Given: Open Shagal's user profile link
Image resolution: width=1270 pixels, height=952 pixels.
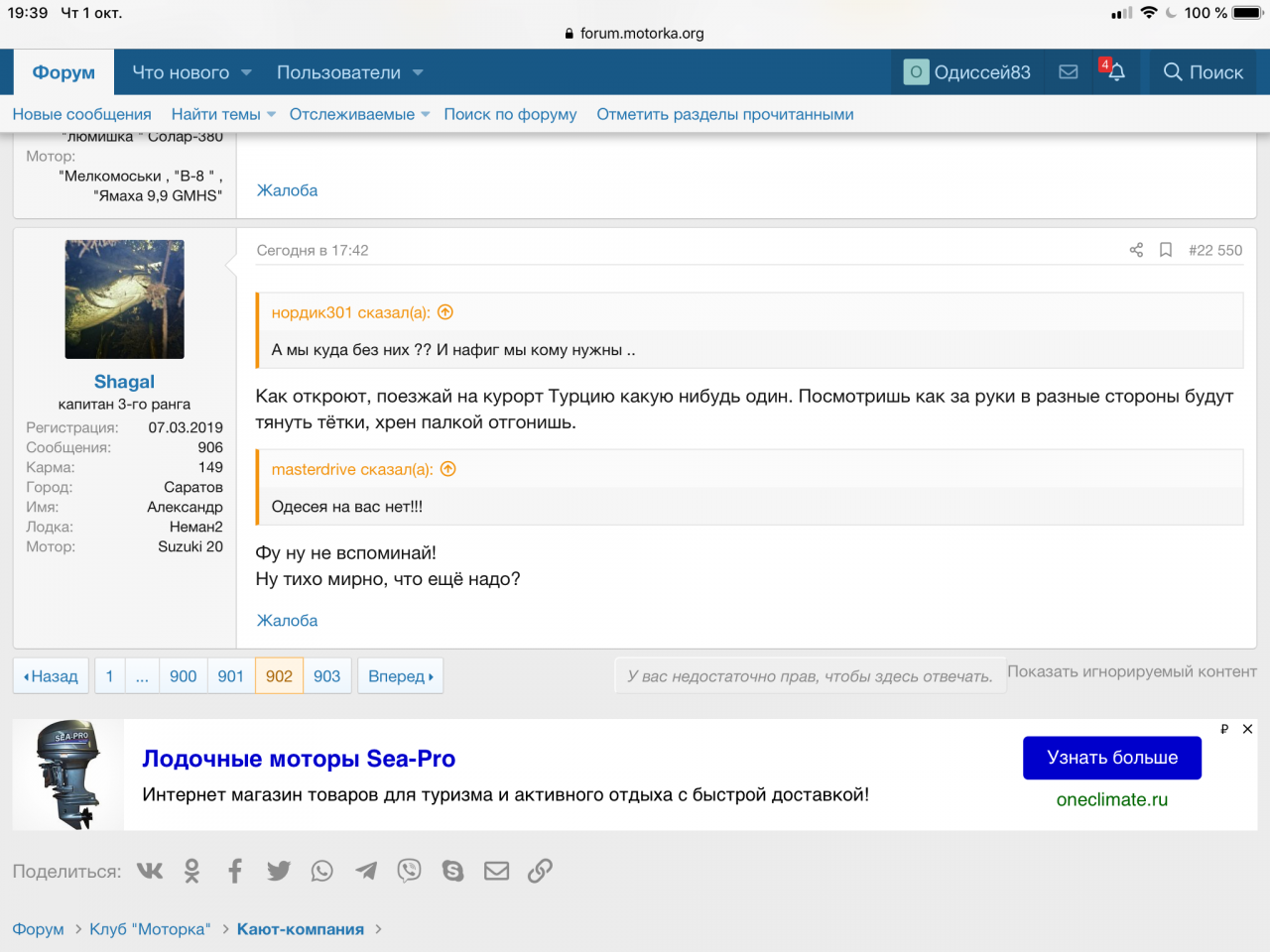Looking at the screenshot, I should tap(124, 382).
